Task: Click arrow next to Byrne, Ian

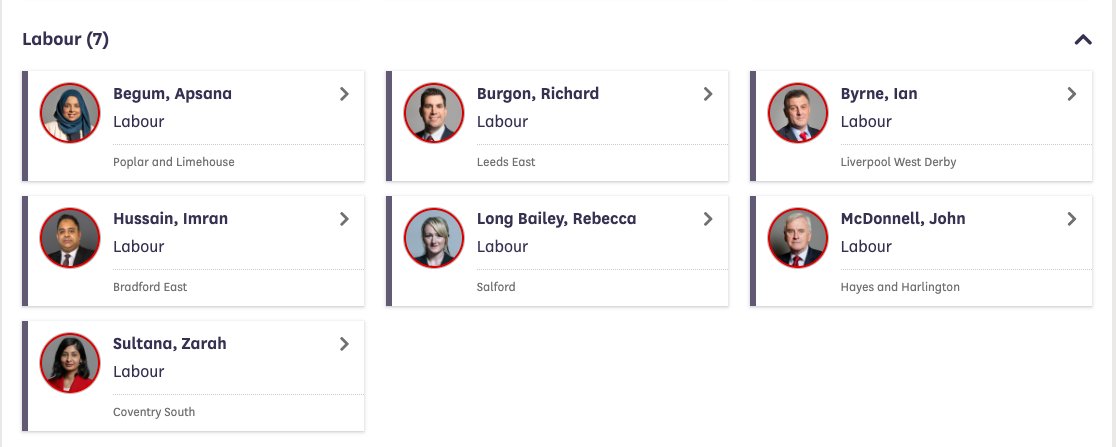Action: [1072, 94]
